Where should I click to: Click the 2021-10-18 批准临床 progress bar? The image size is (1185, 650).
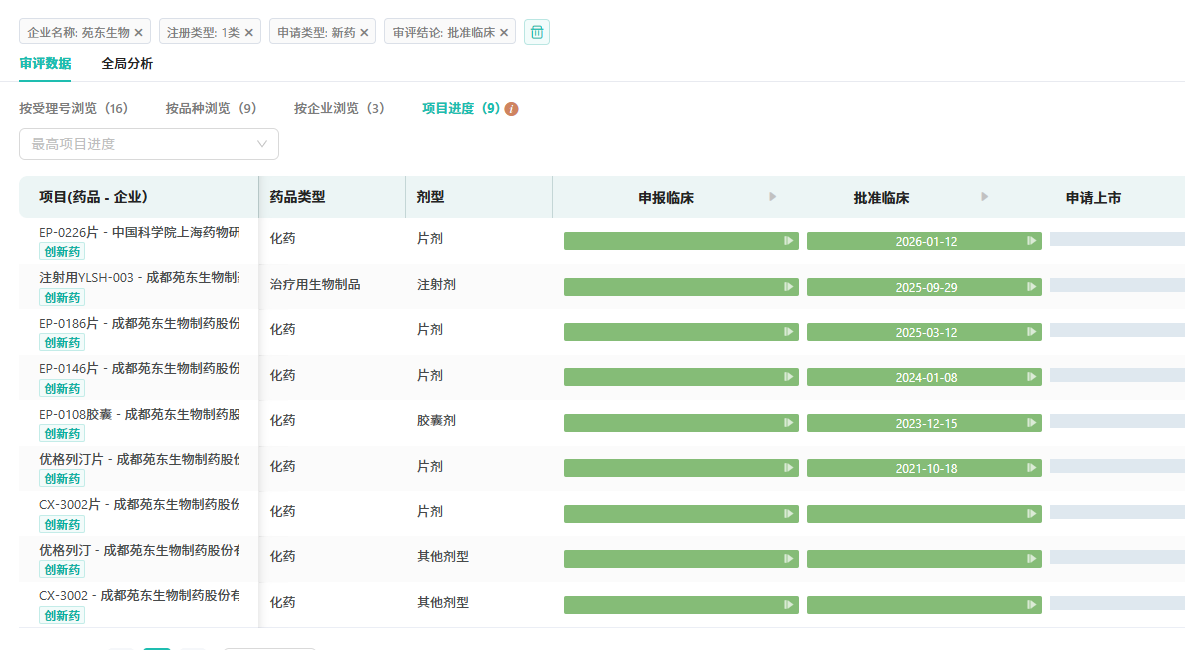click(x=924, y=468)
